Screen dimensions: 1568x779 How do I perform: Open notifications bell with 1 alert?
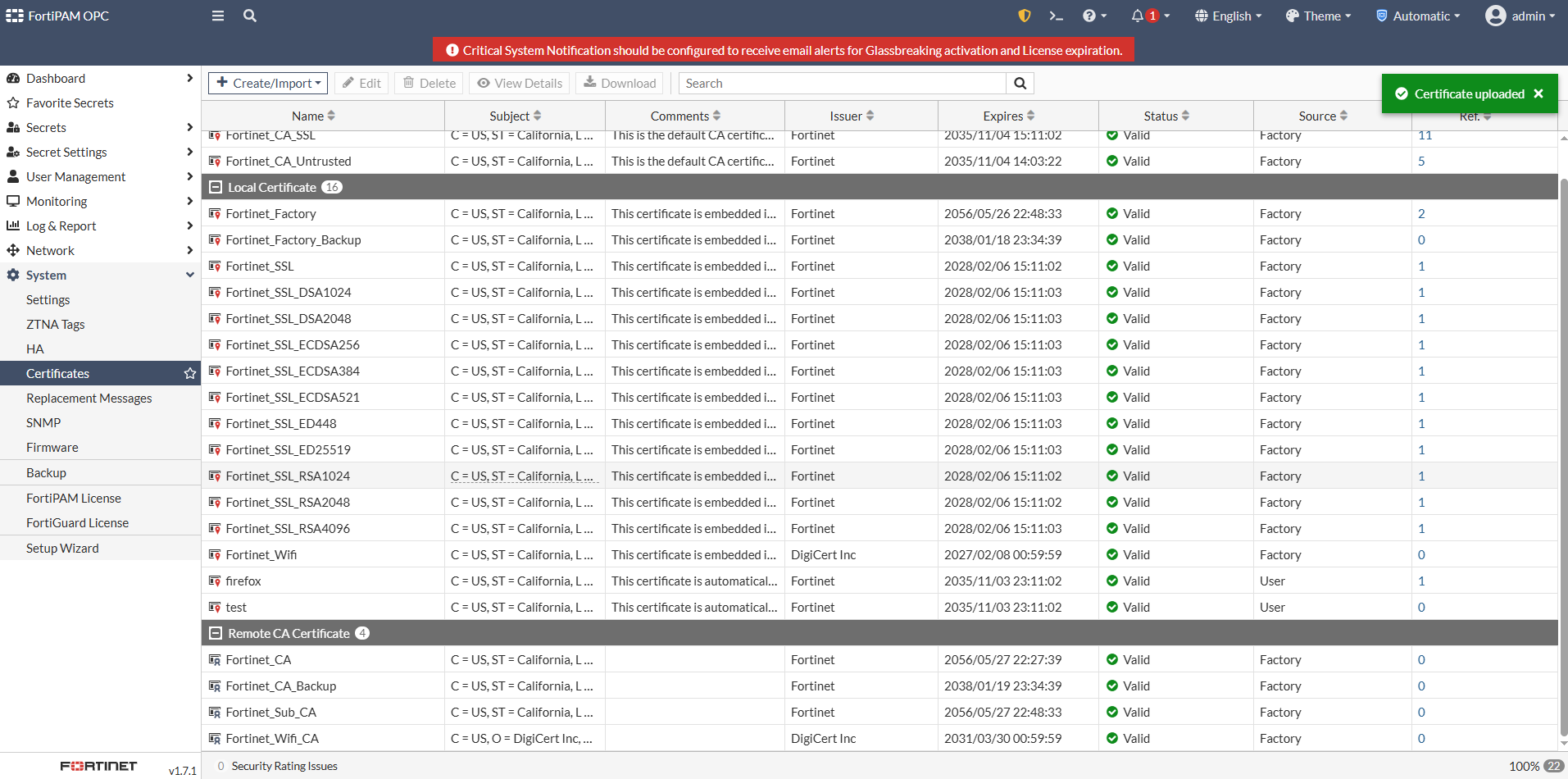(1150, 16)
